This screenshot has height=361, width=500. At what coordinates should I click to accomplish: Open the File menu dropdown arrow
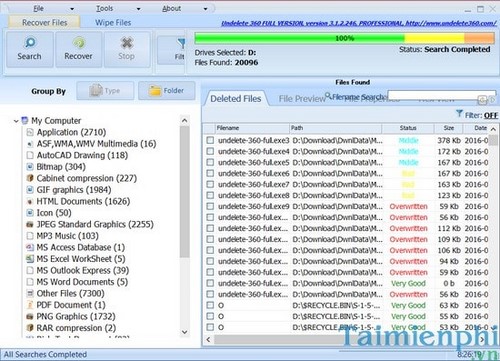[x=72, y=9]
